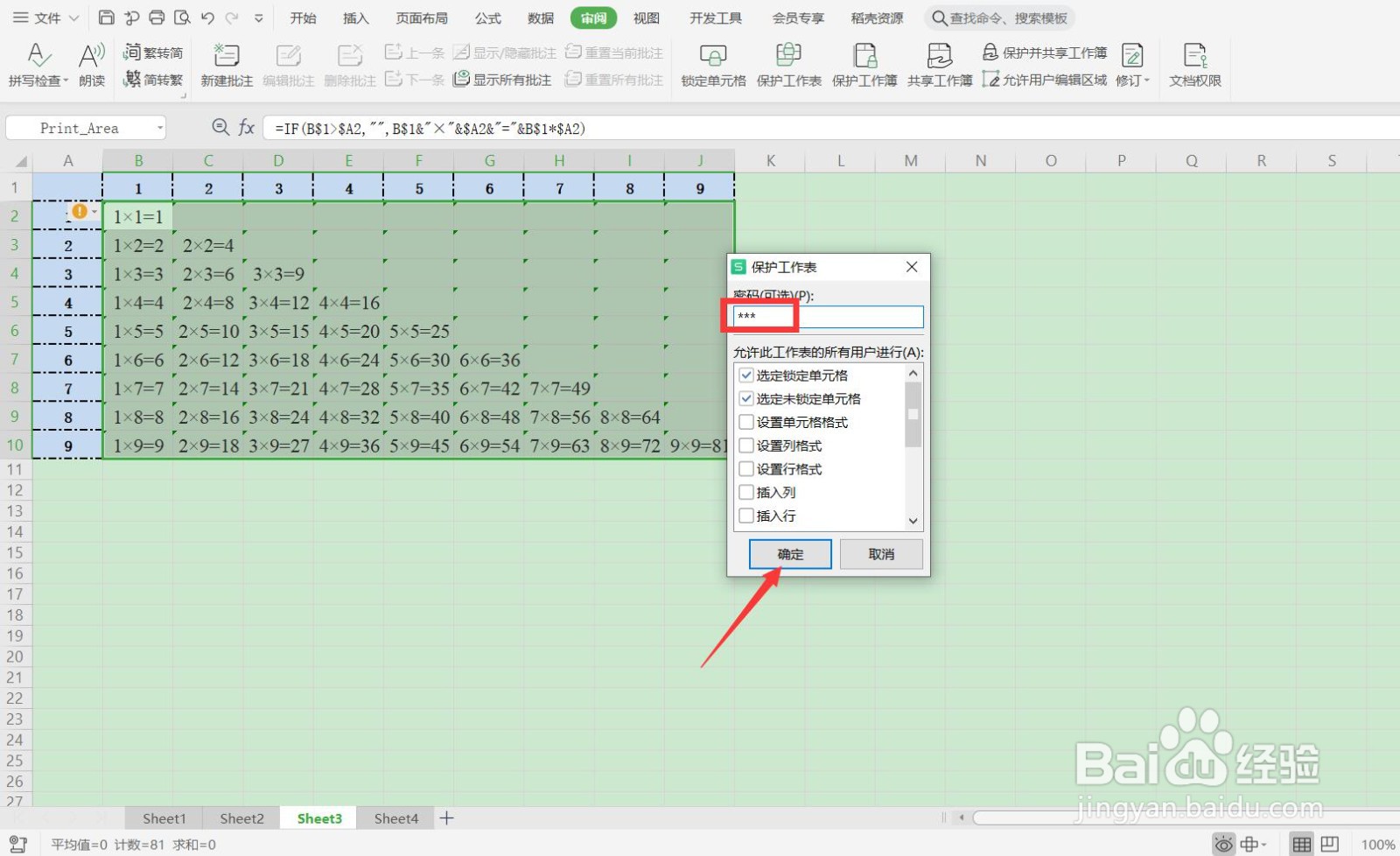Open the 开始 ribbon tab

(303, 18)
